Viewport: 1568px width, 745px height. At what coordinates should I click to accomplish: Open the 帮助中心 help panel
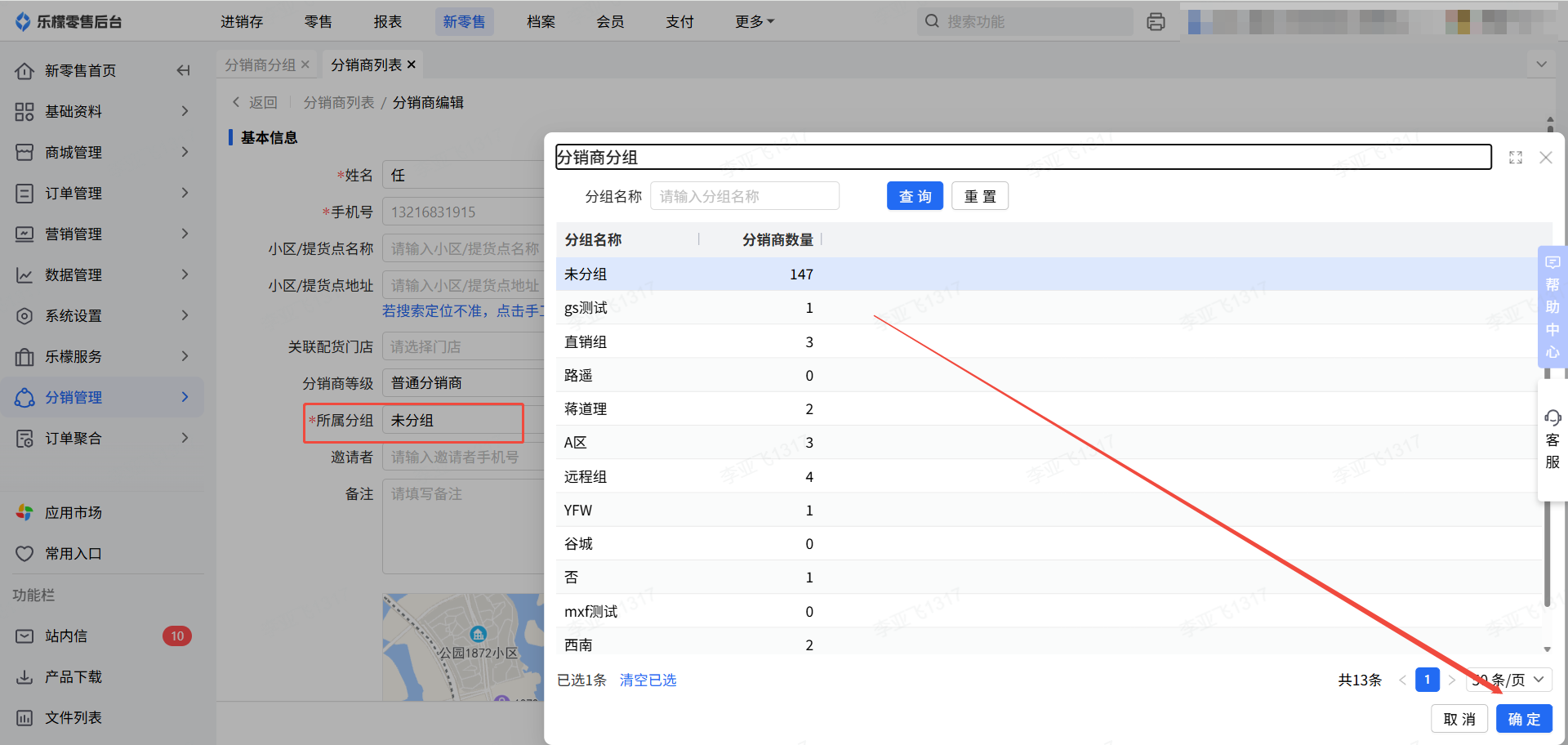[1552, 307]
